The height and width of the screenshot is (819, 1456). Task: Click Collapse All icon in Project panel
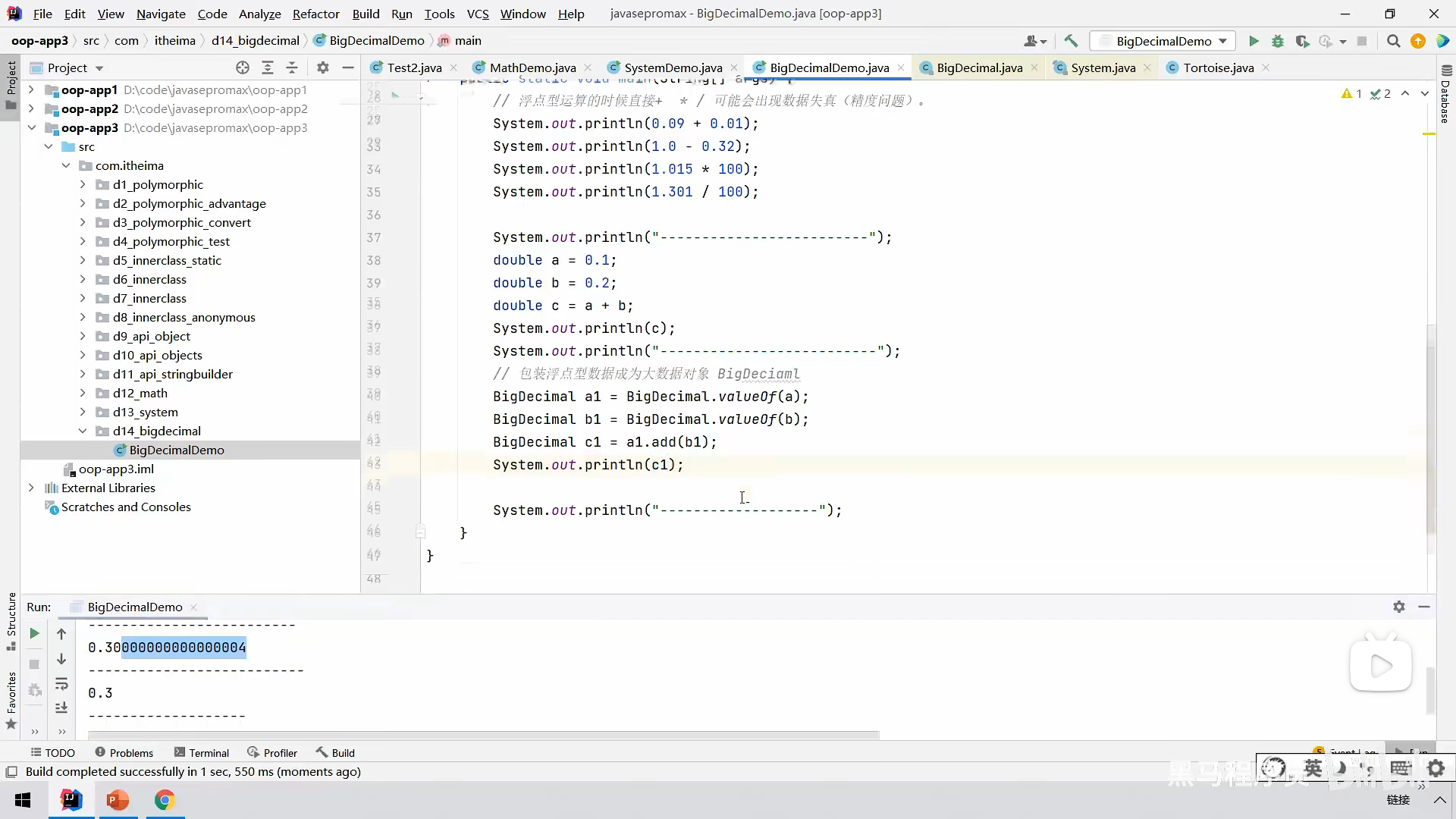[x=292, y=67]
